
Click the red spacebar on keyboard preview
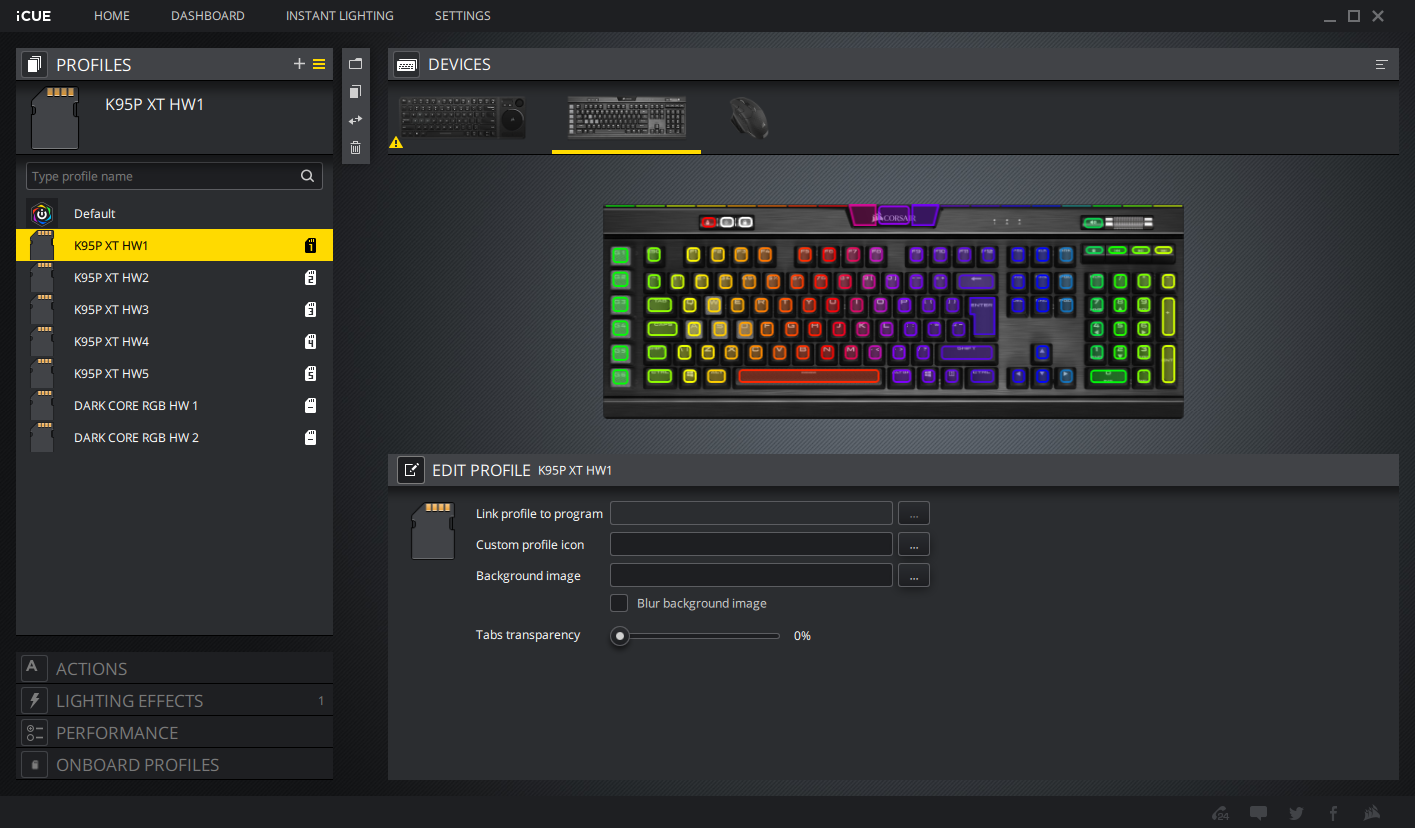[x=809, y=376]
